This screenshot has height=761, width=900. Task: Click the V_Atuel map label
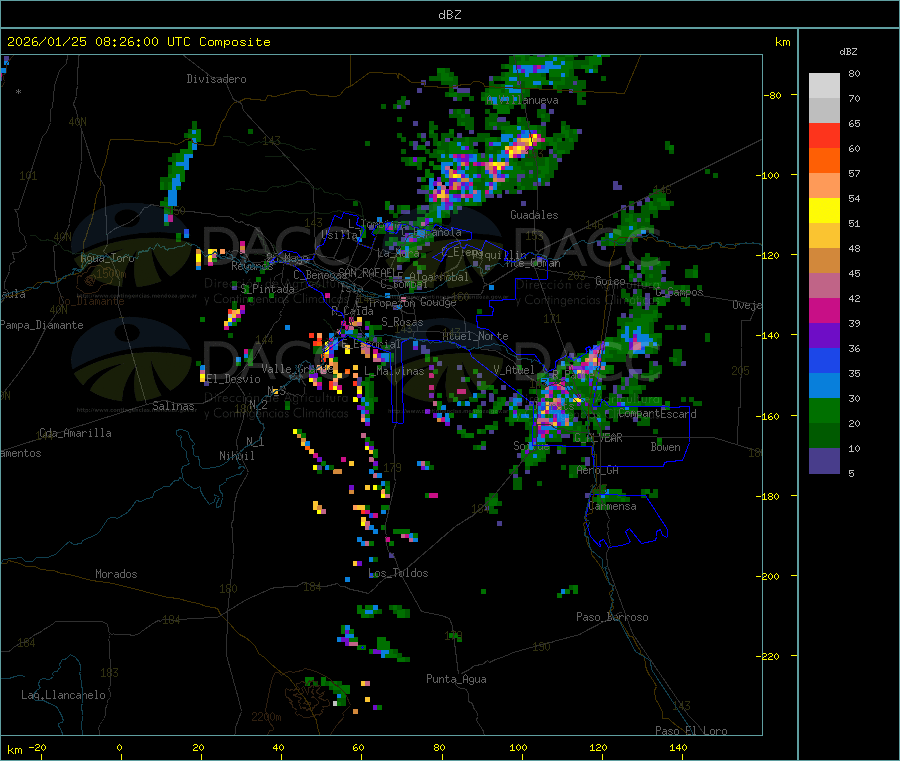[514, 370]
